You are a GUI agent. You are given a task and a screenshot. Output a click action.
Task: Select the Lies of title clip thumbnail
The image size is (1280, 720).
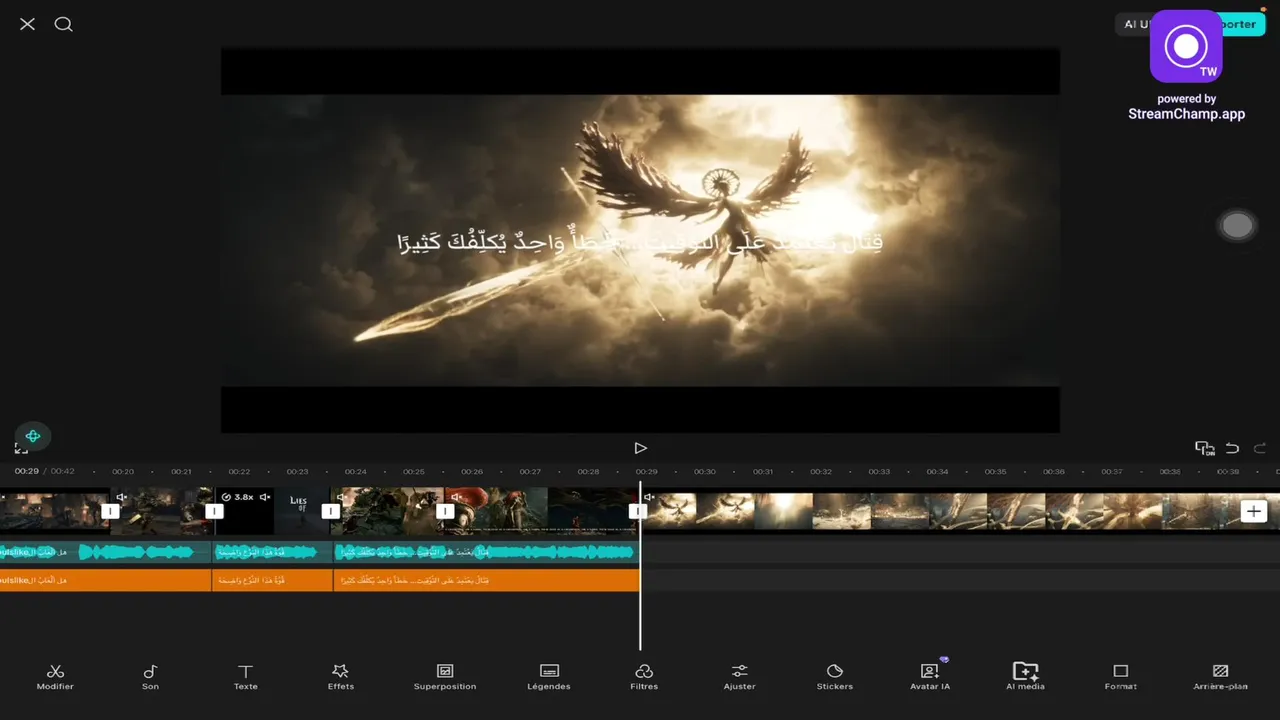(x=300, y=511)
